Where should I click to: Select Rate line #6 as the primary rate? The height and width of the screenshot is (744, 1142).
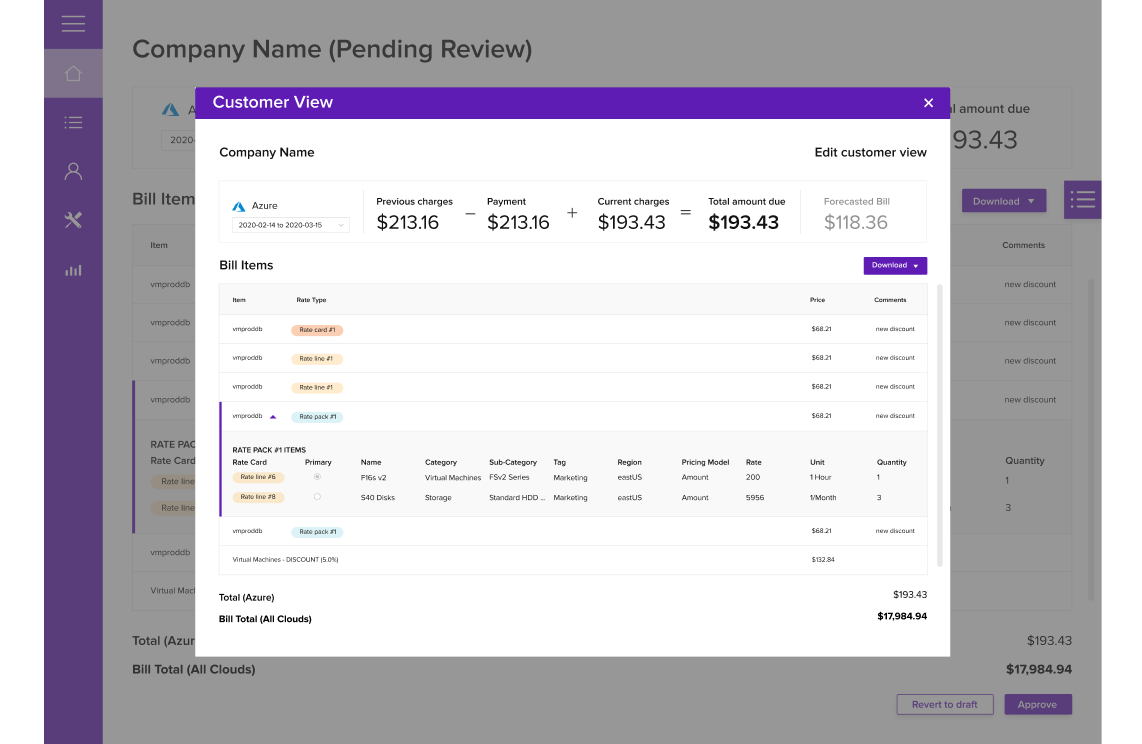click(317, 477)
